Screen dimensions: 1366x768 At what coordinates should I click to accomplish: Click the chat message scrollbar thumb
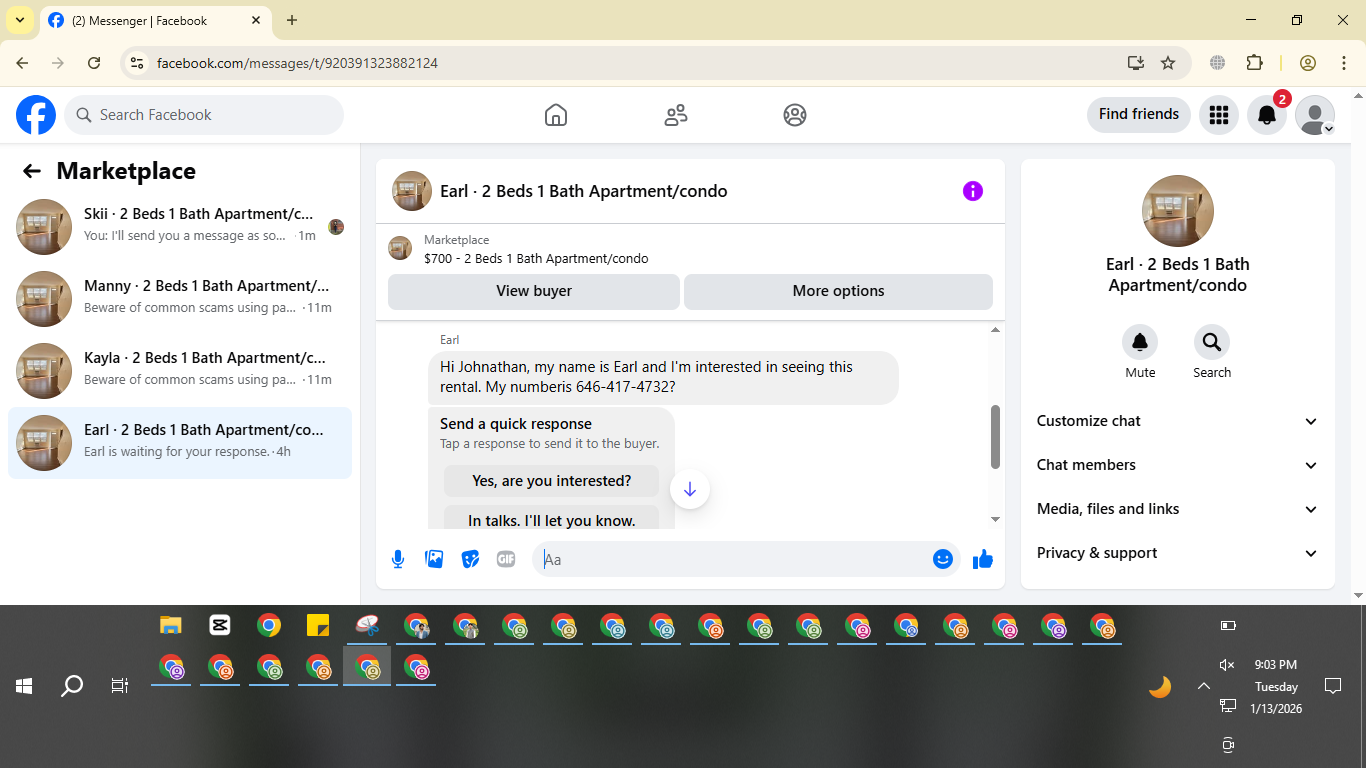995,437
